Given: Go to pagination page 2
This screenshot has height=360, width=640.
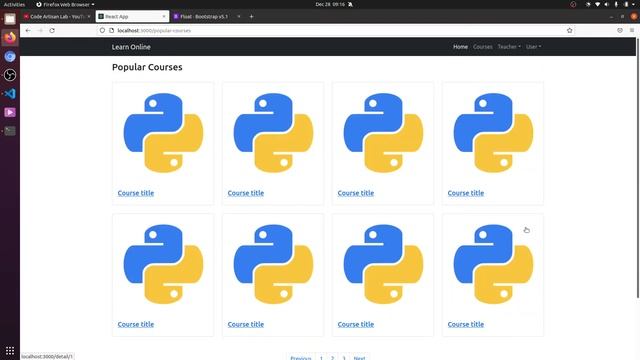Looking at the screenshot, I should click(x=332, y=357).
